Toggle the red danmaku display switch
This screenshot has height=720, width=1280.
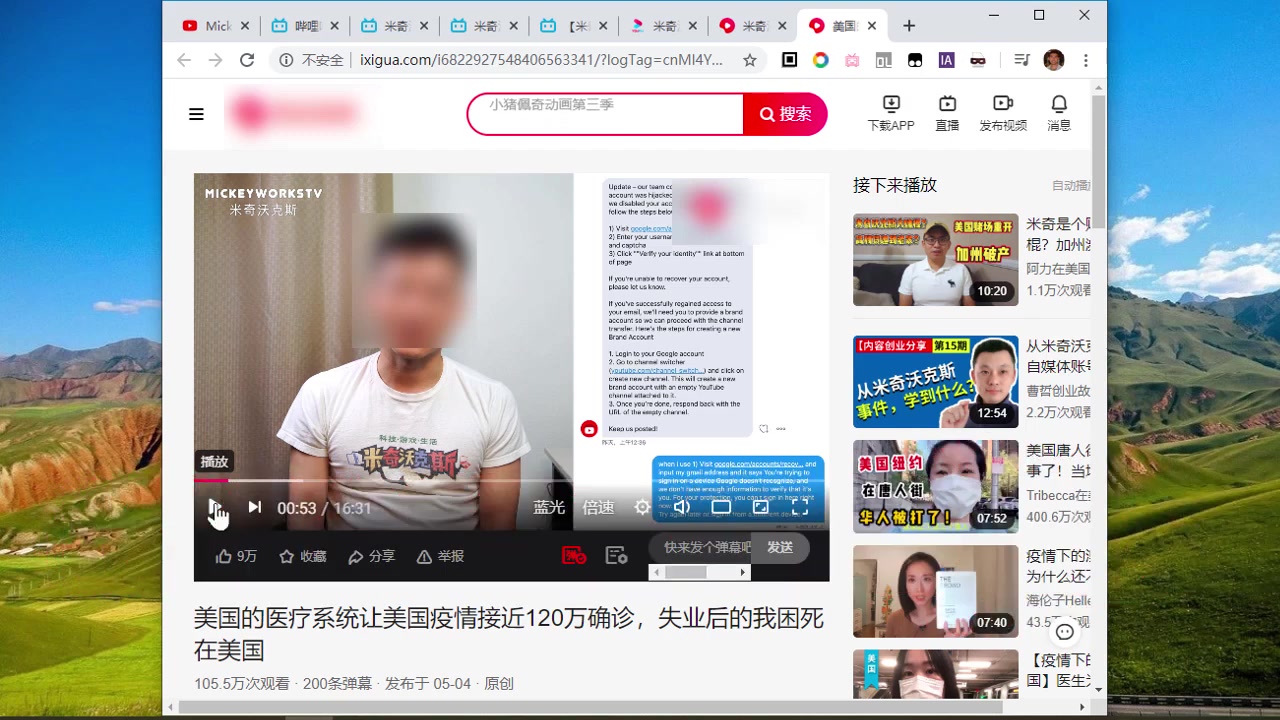pyautogui.click(x=574, y=555)
